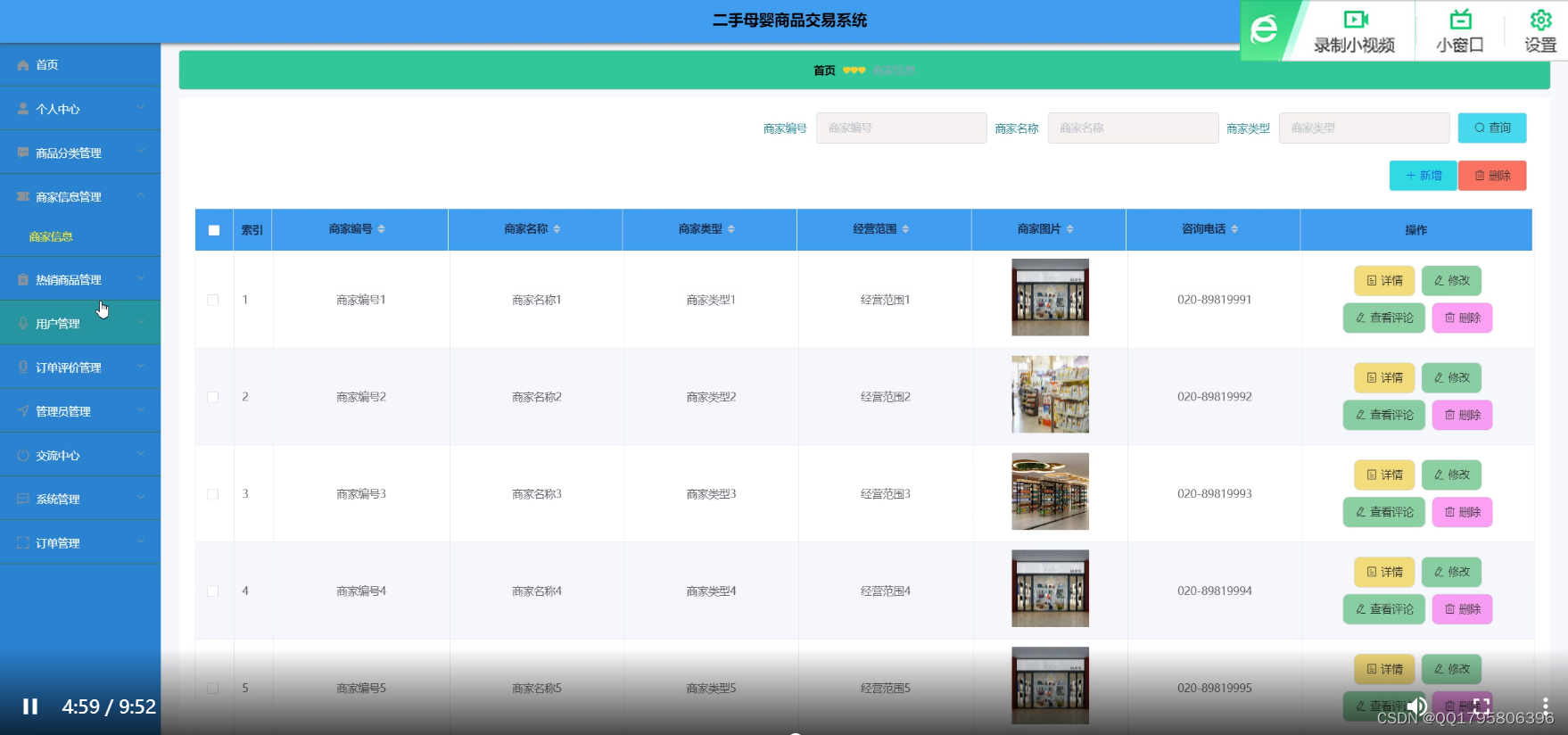Open the video player more options menu

1546,706
